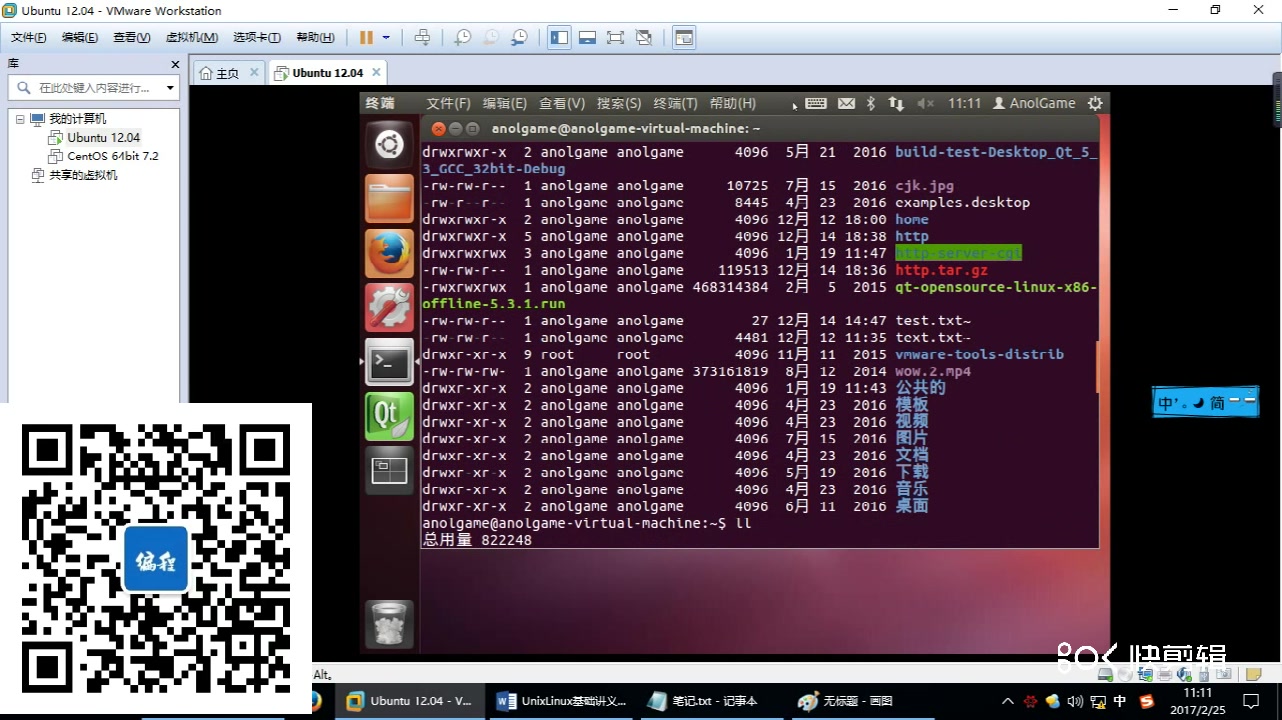Image resolution: width=1282 pixels, height=720 pixels.
Task: Toggle the thumbnail bar view icon
Action: pos(587,37)
